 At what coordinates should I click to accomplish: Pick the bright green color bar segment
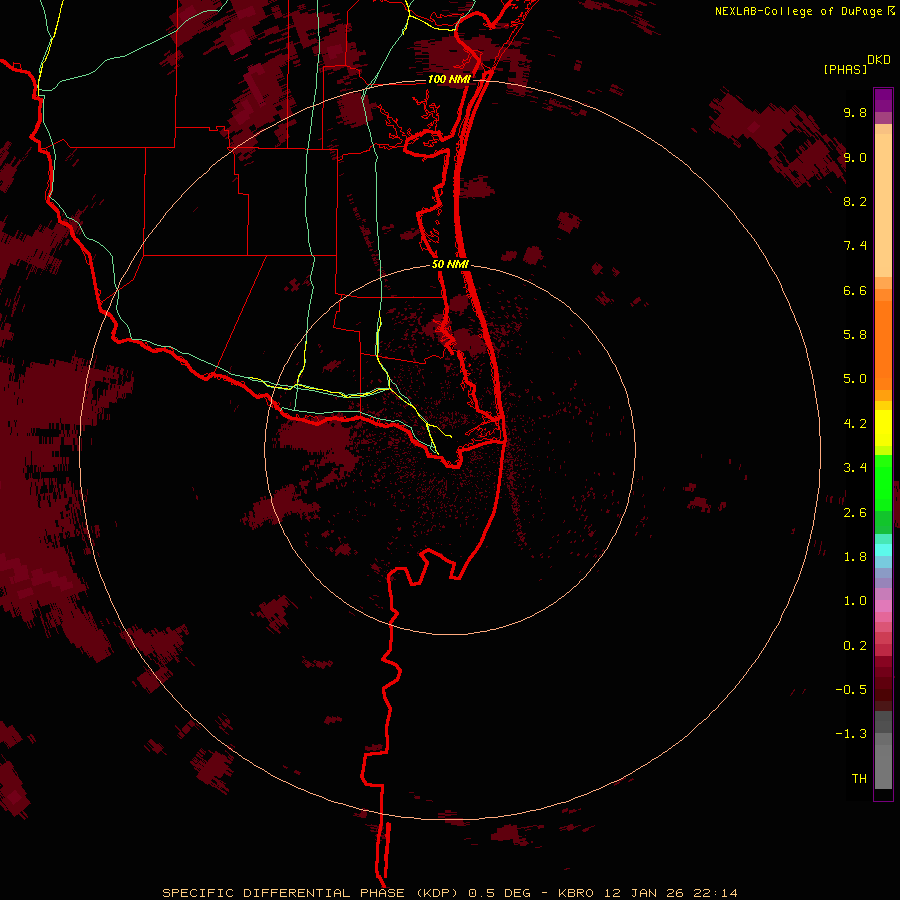point(883,483)
